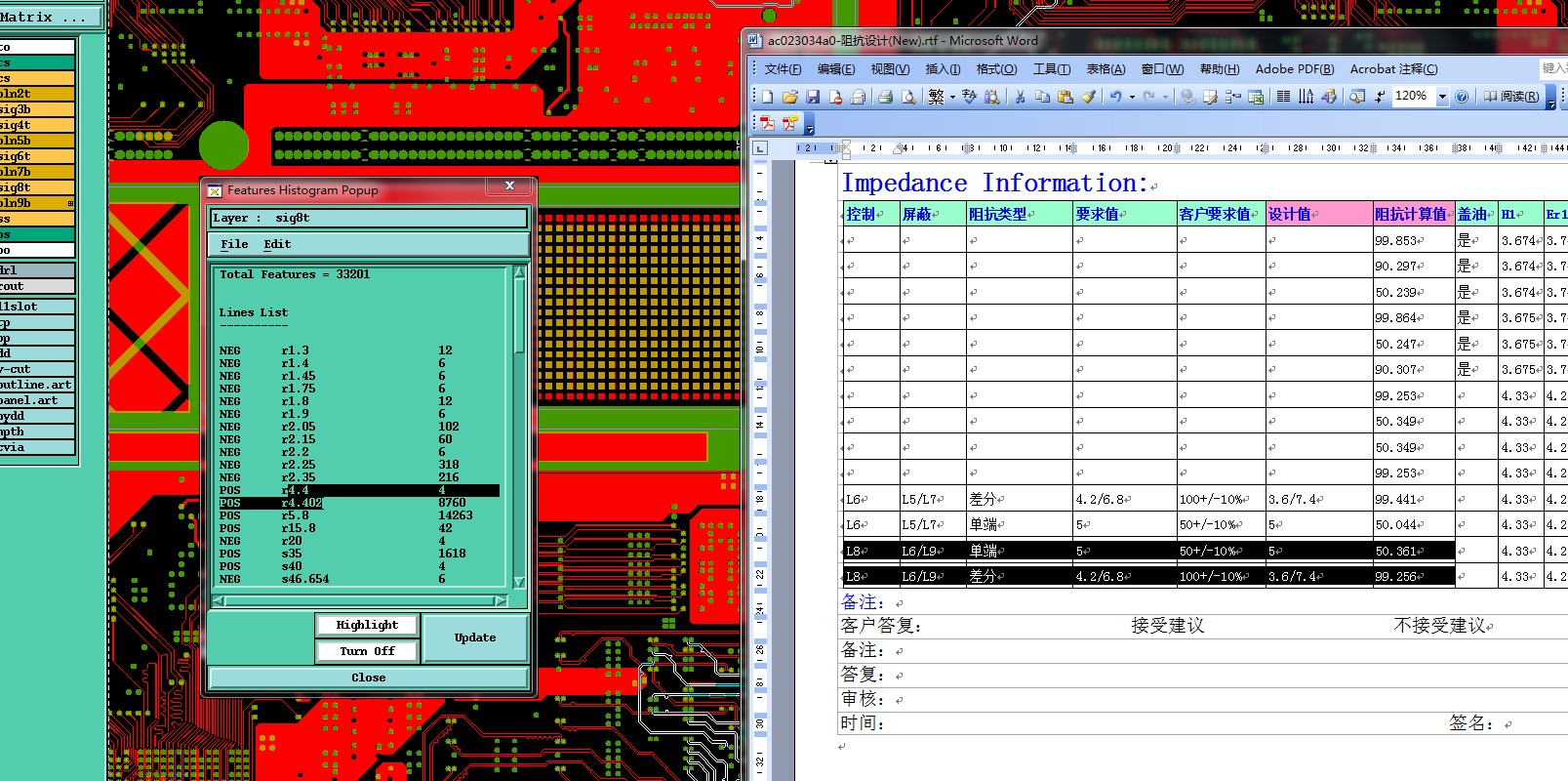
Task: Open the 编辑(E) menu in Word
Action: click(836, 69)
